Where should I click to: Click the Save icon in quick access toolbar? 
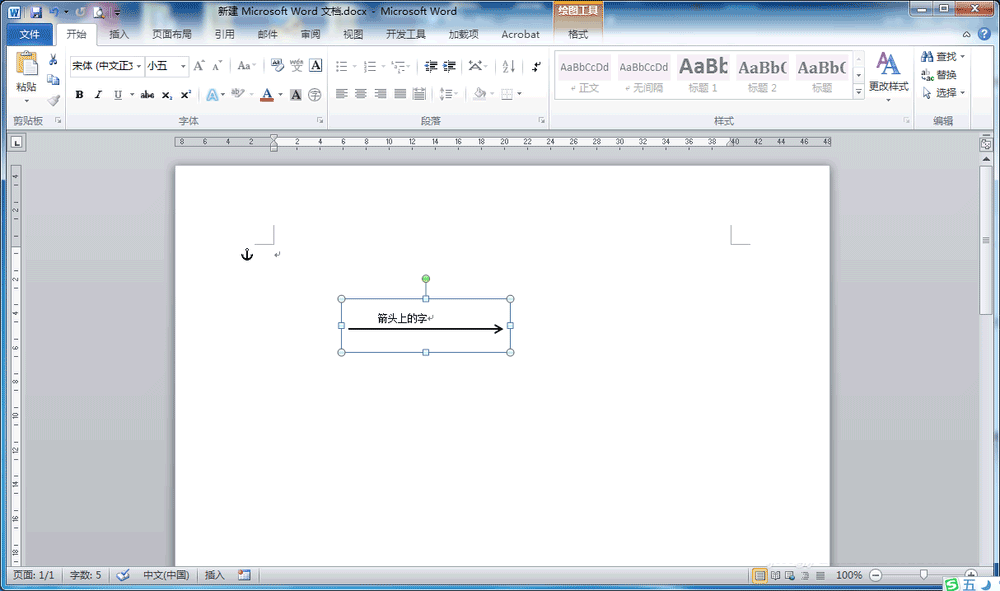36,12
